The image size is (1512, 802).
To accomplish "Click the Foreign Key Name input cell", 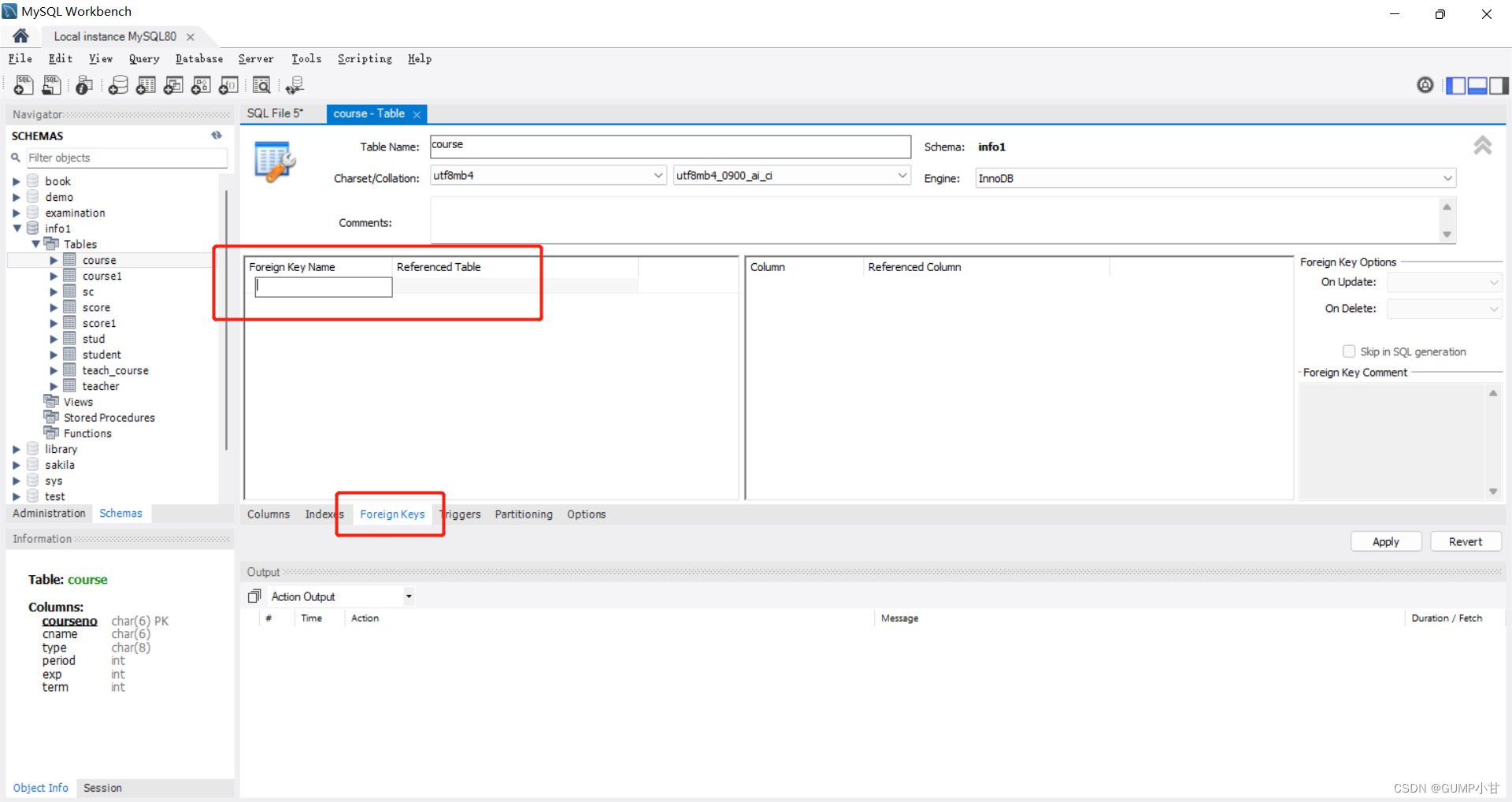I will point(324,287).
